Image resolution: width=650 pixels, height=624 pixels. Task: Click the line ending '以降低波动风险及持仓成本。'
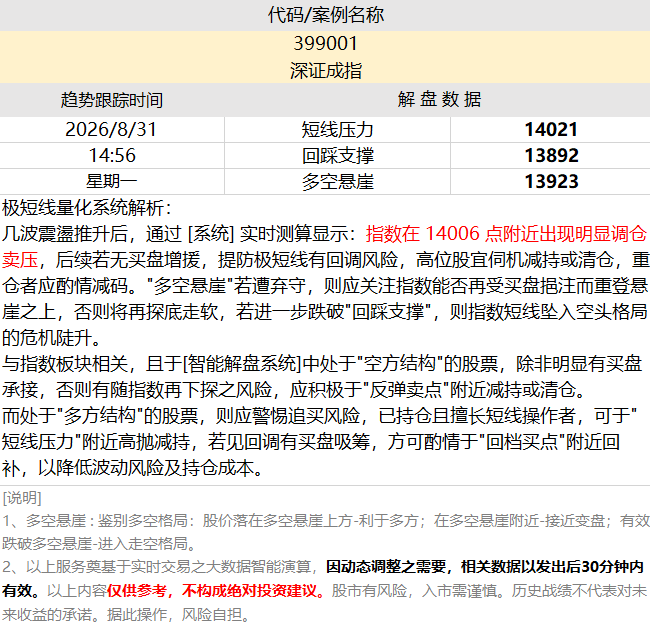click(133, 468)
